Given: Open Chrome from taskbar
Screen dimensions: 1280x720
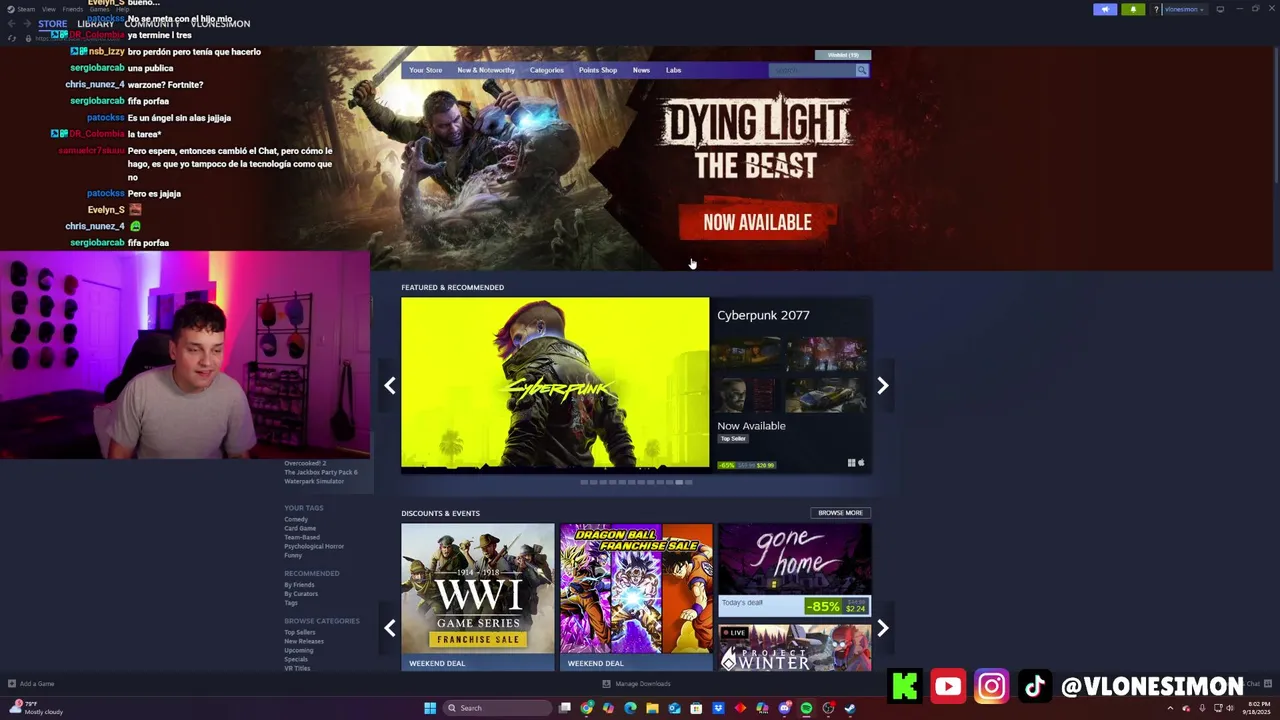Looking at the screenshot, I should 587,708.
